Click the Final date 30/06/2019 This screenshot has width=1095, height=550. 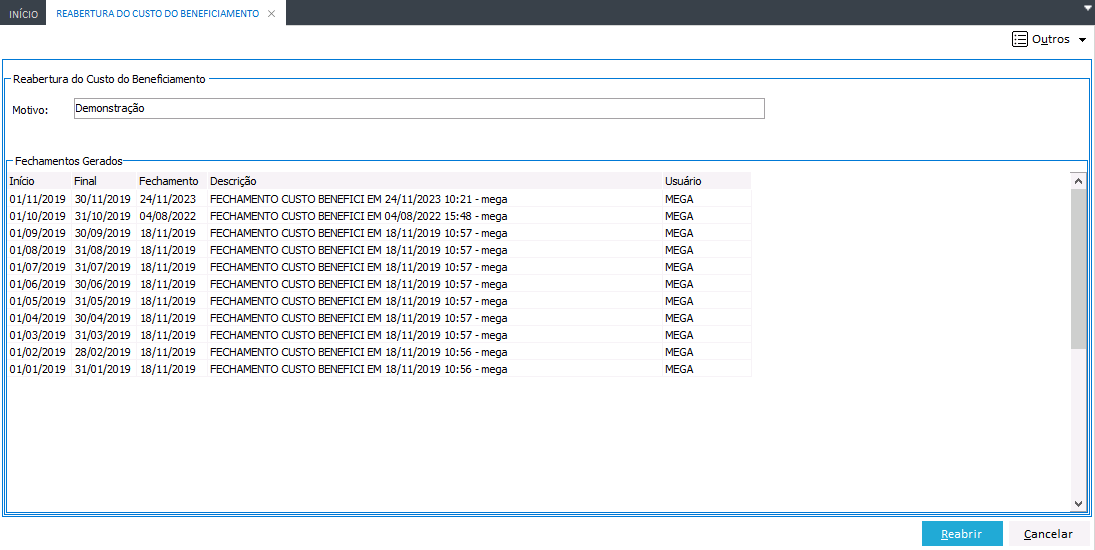pyautogui.click(x=103, y=284)
